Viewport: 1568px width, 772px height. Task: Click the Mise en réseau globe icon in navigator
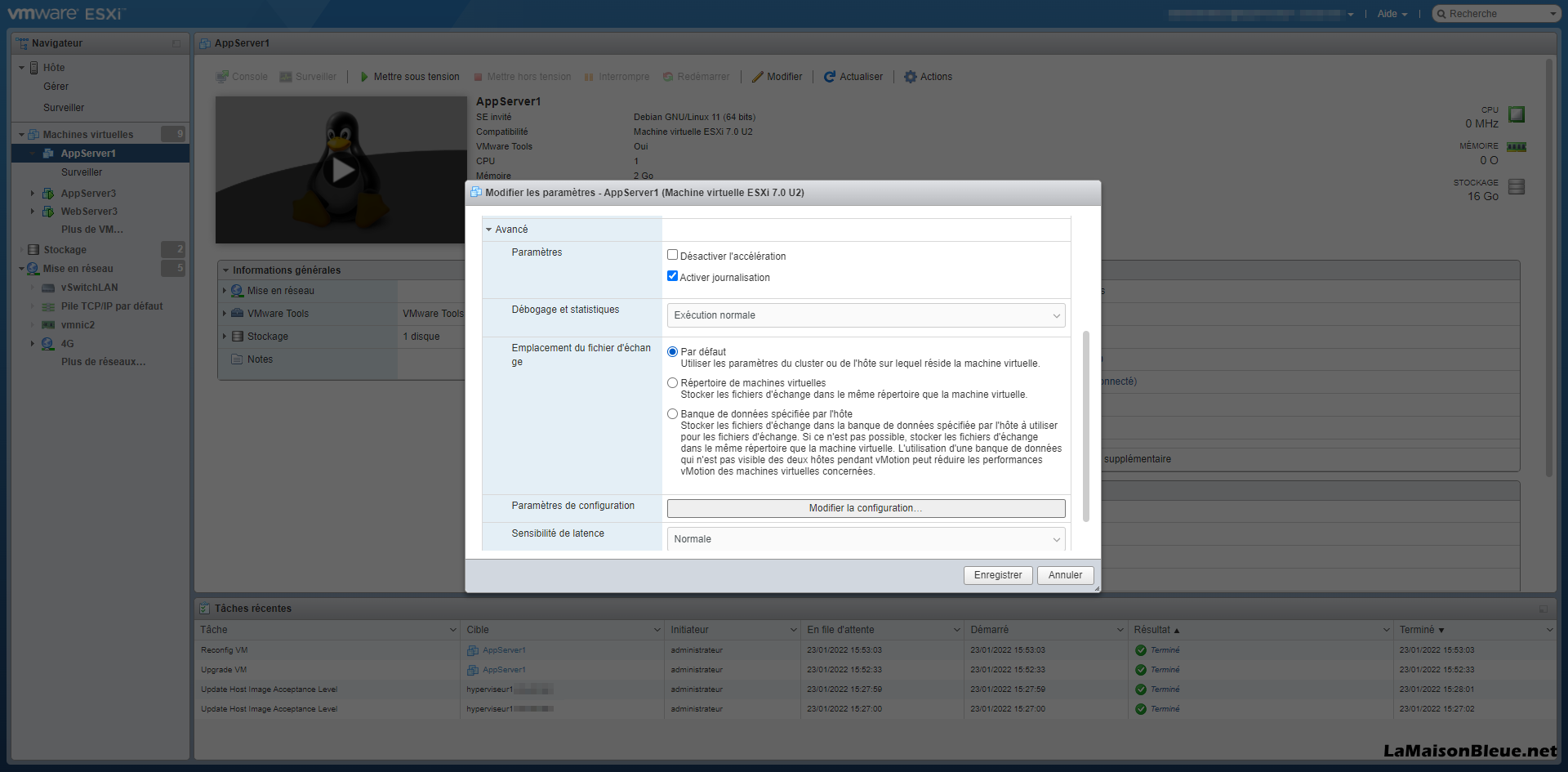point(33,269)
